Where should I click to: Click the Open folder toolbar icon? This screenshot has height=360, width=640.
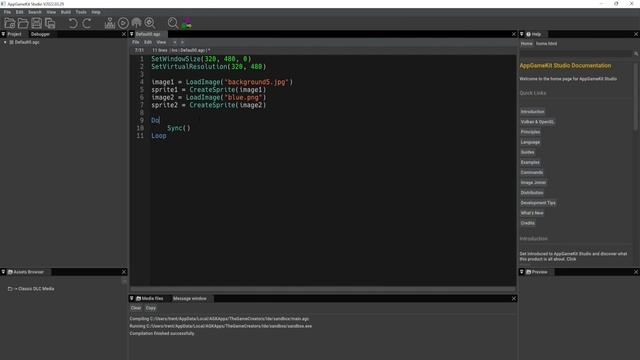[x=23, y=23]
